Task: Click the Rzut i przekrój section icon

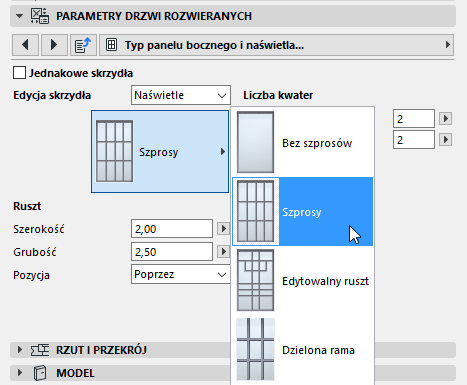Action: (x=40, y=350)
